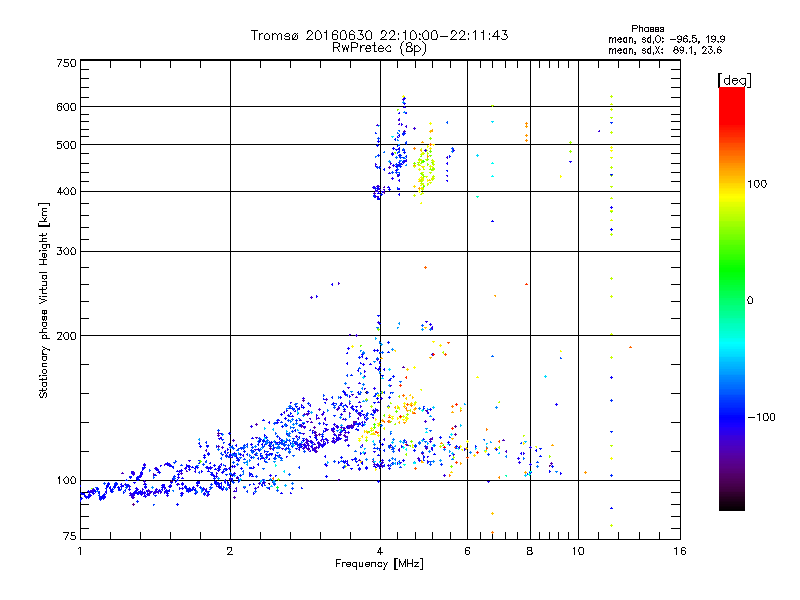Click x-axis tick label '6'
Viewport: 800px width, 600px height.
(467, 551)
